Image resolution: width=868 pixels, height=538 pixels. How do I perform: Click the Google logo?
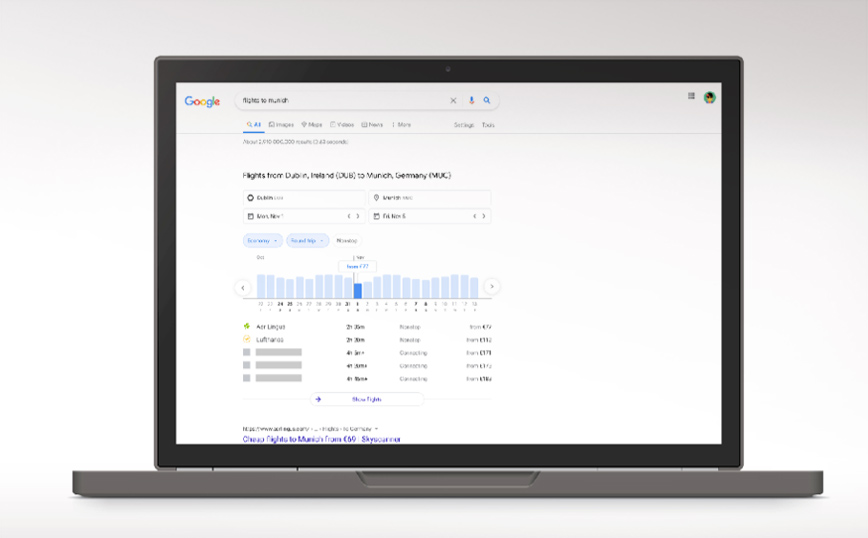click(202, 101)
